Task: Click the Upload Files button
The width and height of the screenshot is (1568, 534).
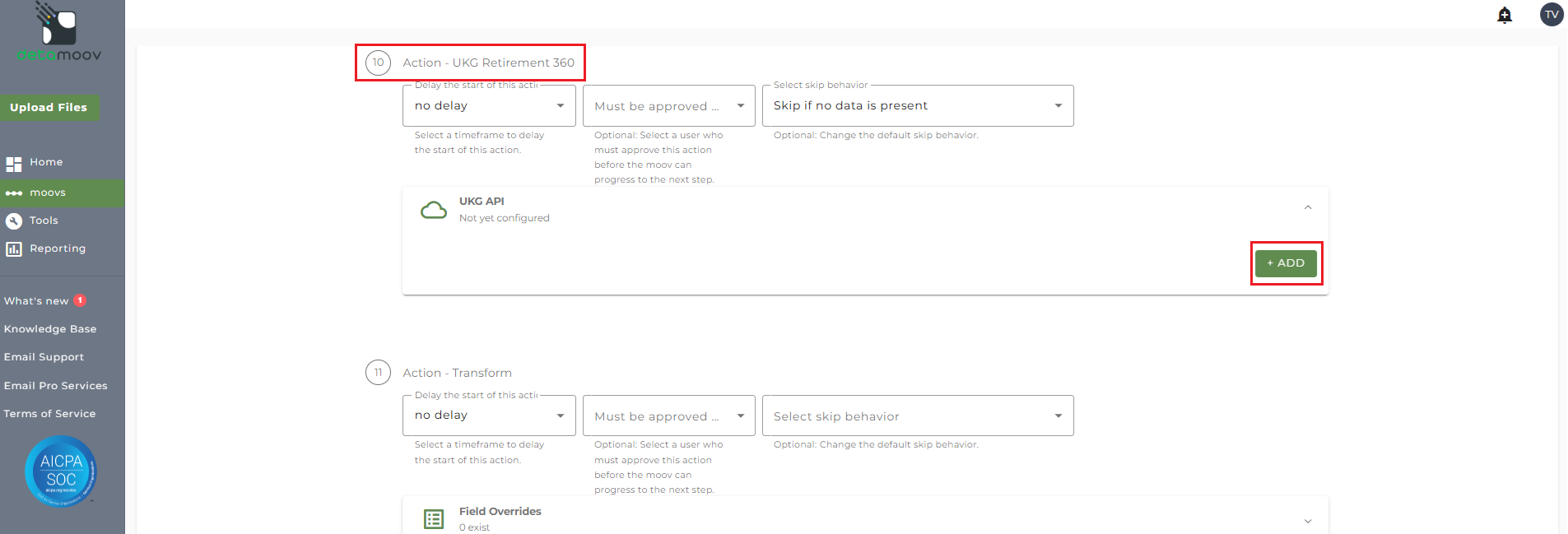Action: 49,108
